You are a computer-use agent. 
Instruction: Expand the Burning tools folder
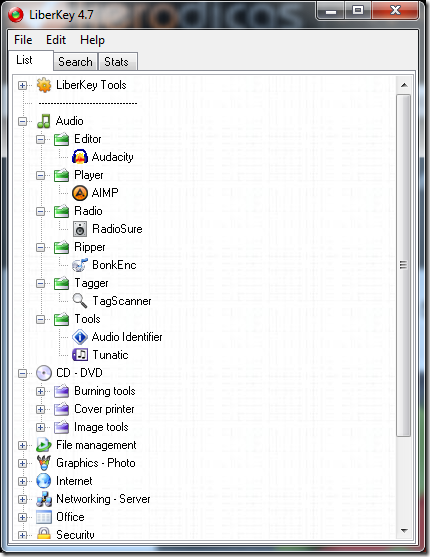click(41, 391)
